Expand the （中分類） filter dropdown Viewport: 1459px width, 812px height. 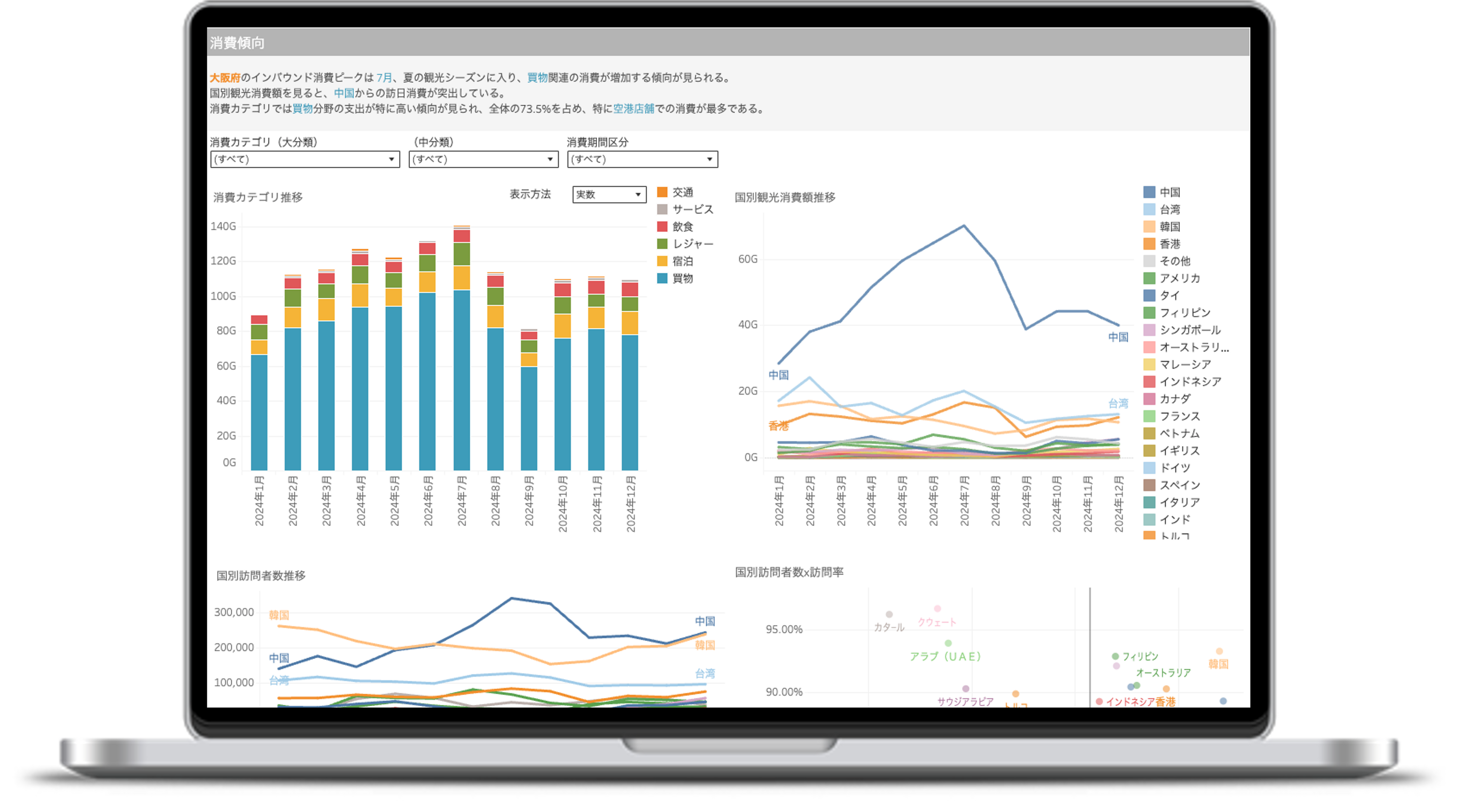click(x=483, y=159)
